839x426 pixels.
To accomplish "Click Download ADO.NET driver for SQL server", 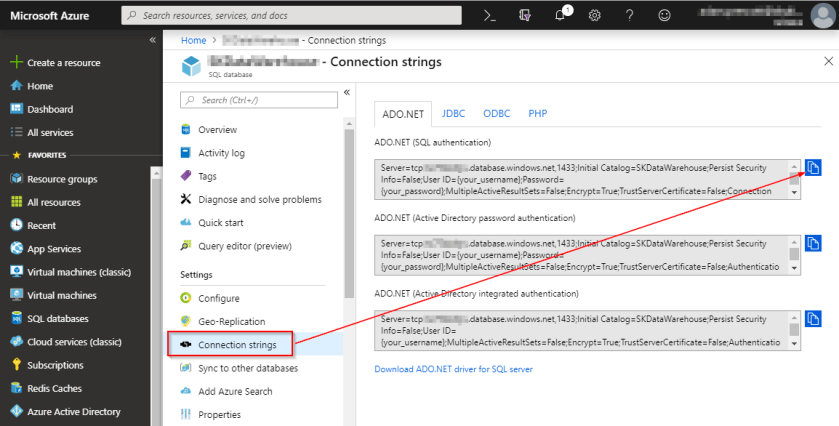I will click(x=453, y=369).
